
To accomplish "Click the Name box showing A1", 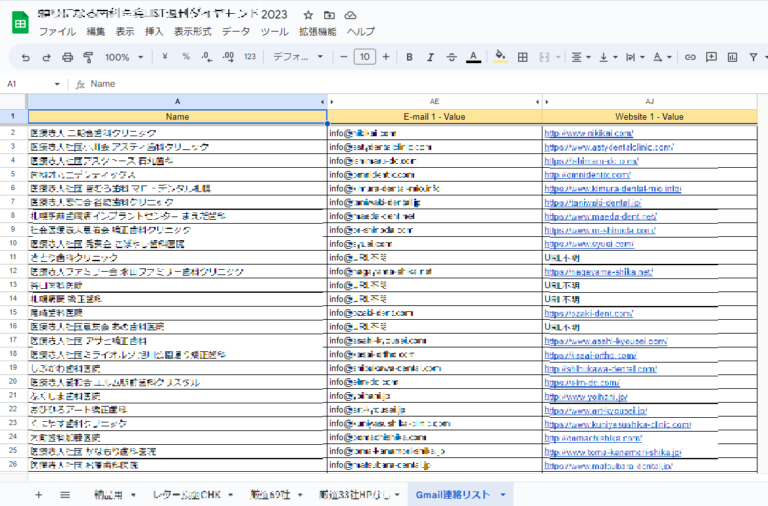I will pyautogui.click(x=30, y=84).
